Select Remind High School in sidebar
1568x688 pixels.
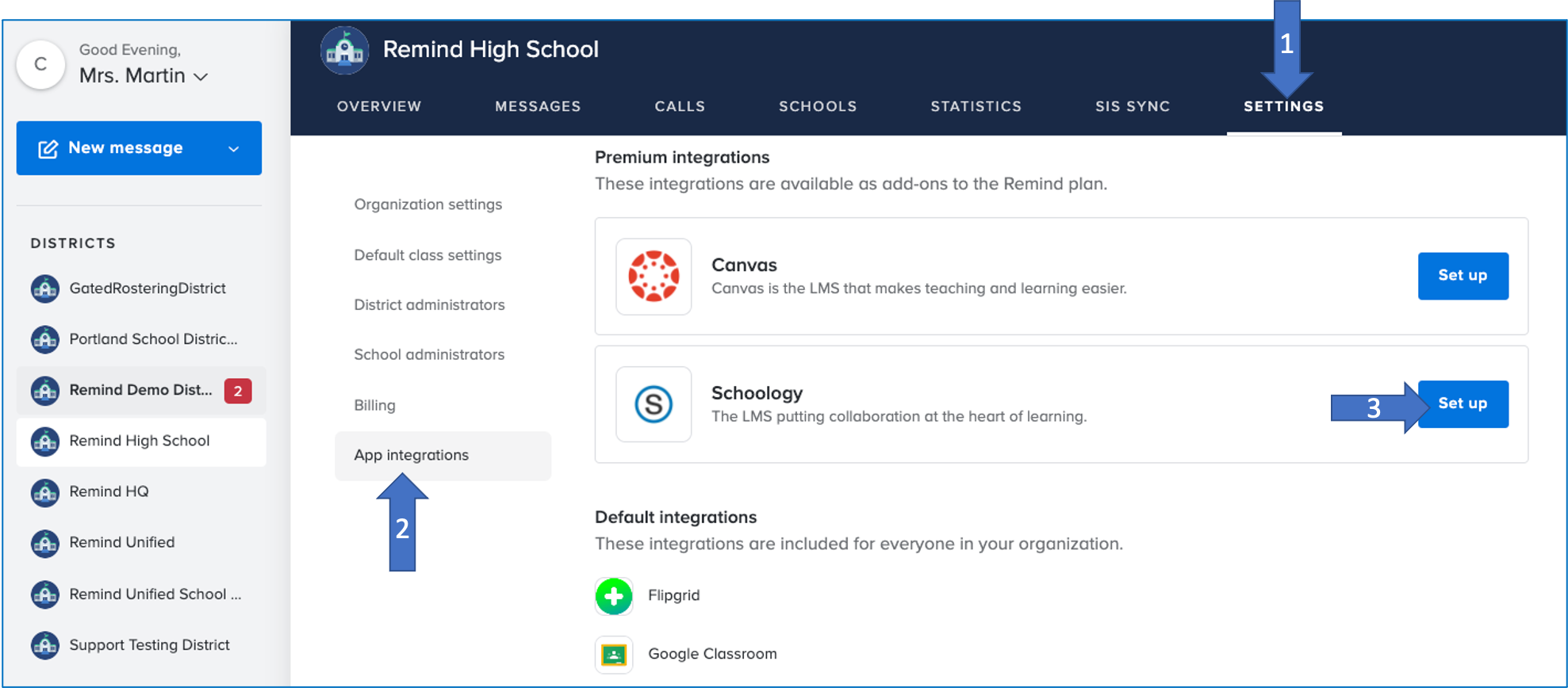pyautogui.click(x=141, y=441)
